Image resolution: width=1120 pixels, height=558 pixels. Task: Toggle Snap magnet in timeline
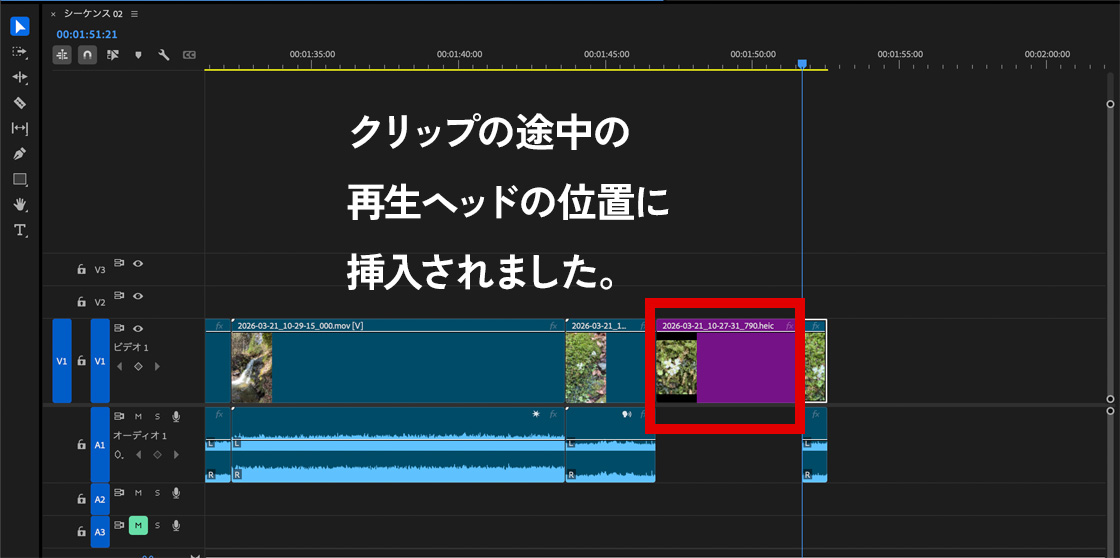tap(88, 55)
